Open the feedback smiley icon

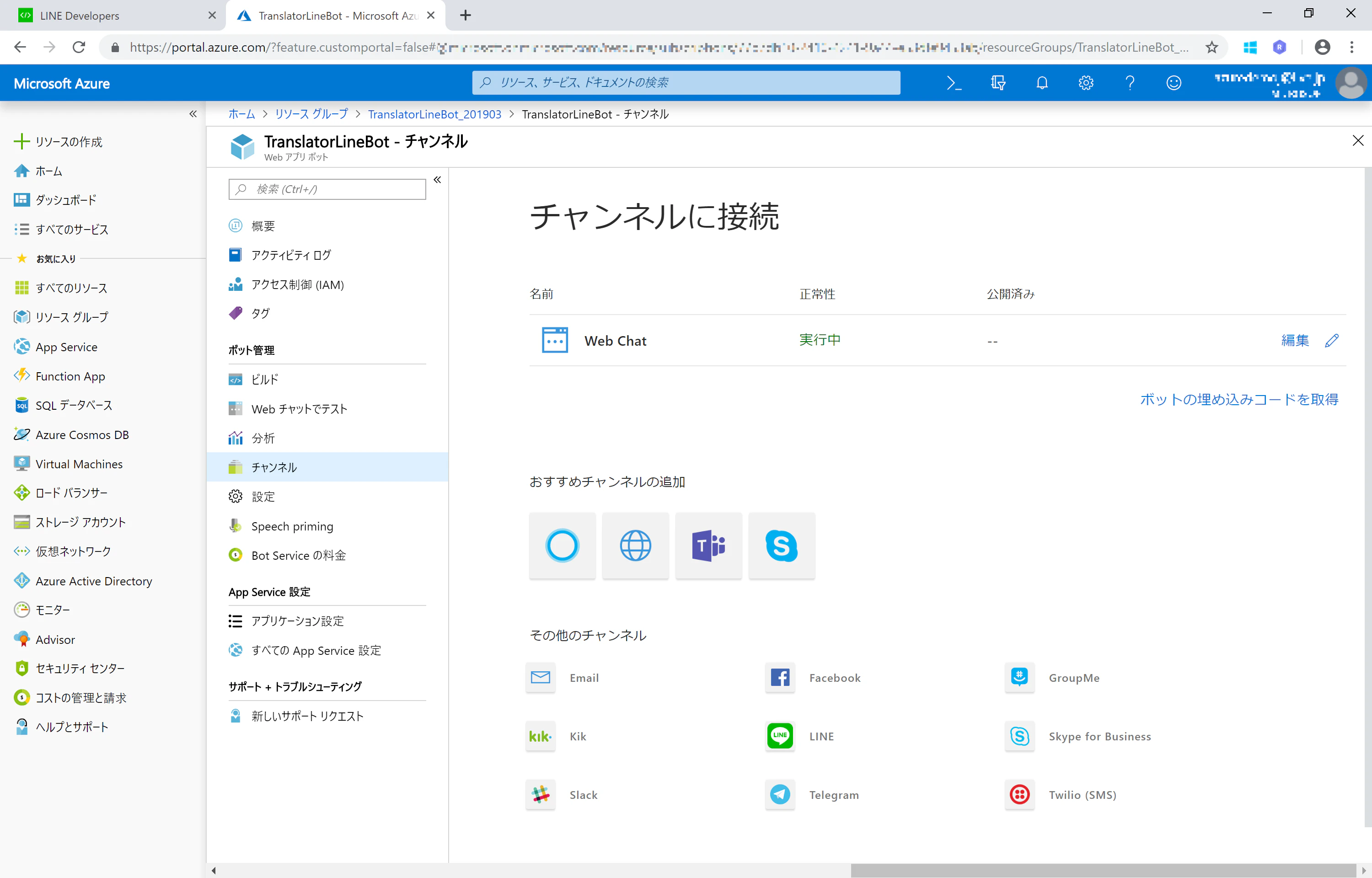click(1174, 83)
